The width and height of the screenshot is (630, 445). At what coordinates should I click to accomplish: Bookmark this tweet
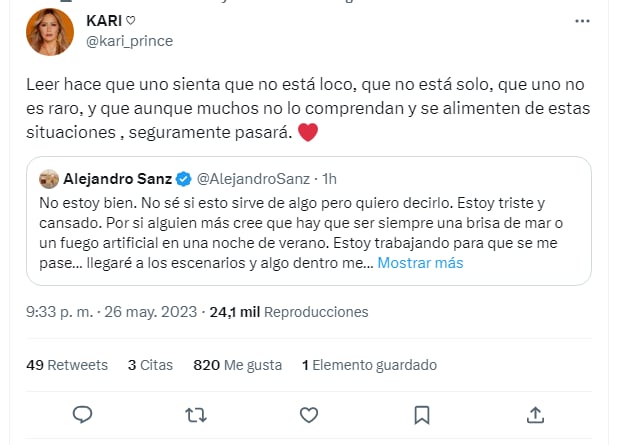pos(423,414)
